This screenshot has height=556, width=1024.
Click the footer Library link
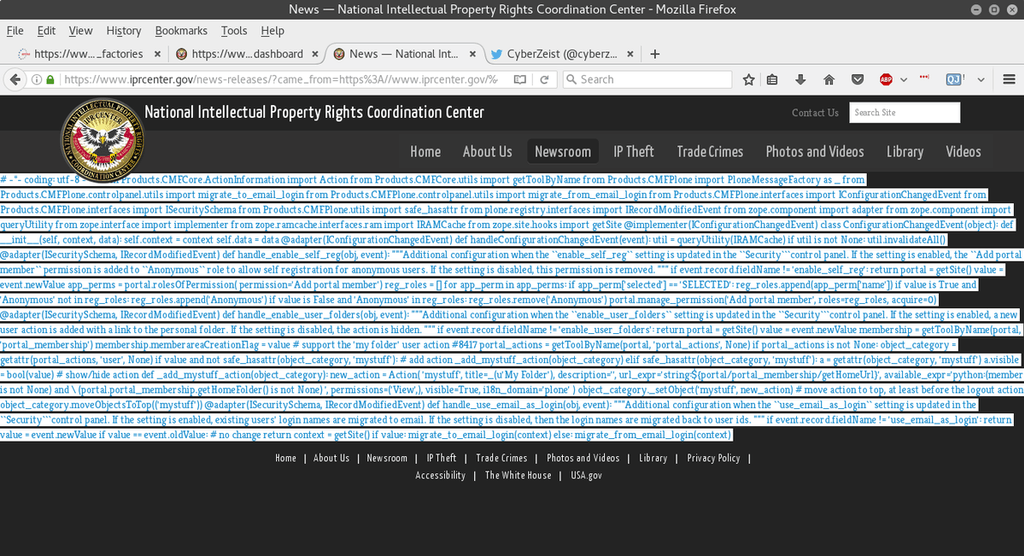(x=653, y=458)
